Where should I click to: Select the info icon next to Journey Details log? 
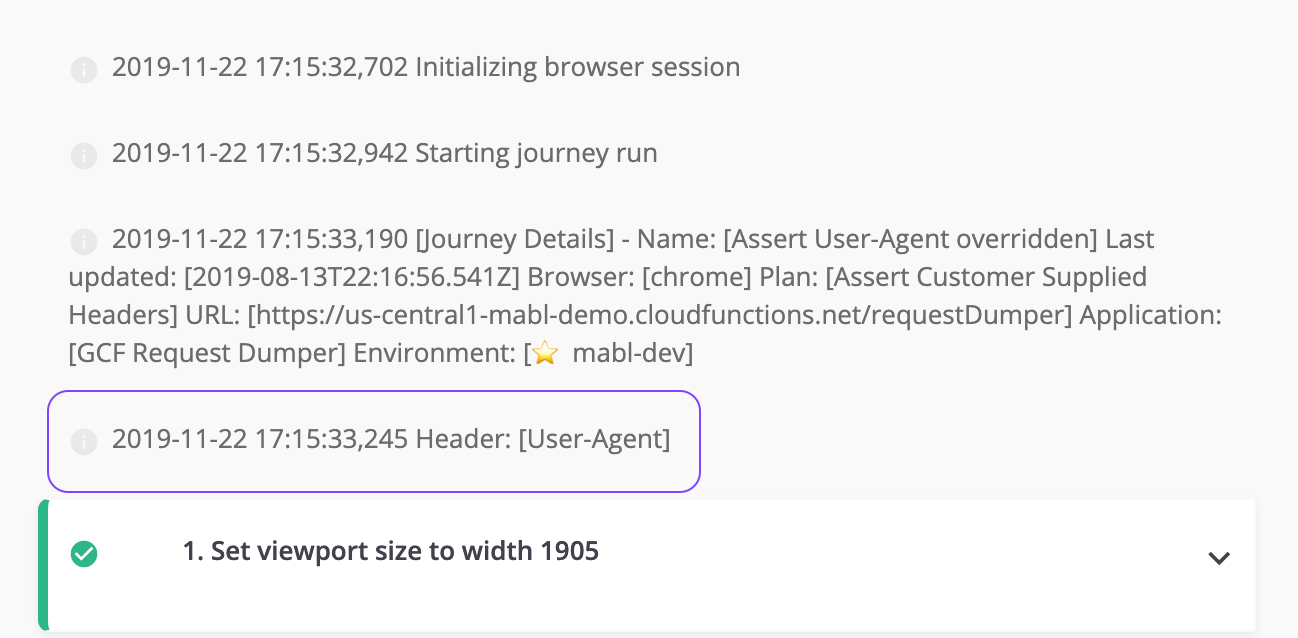tap(84, 242)
